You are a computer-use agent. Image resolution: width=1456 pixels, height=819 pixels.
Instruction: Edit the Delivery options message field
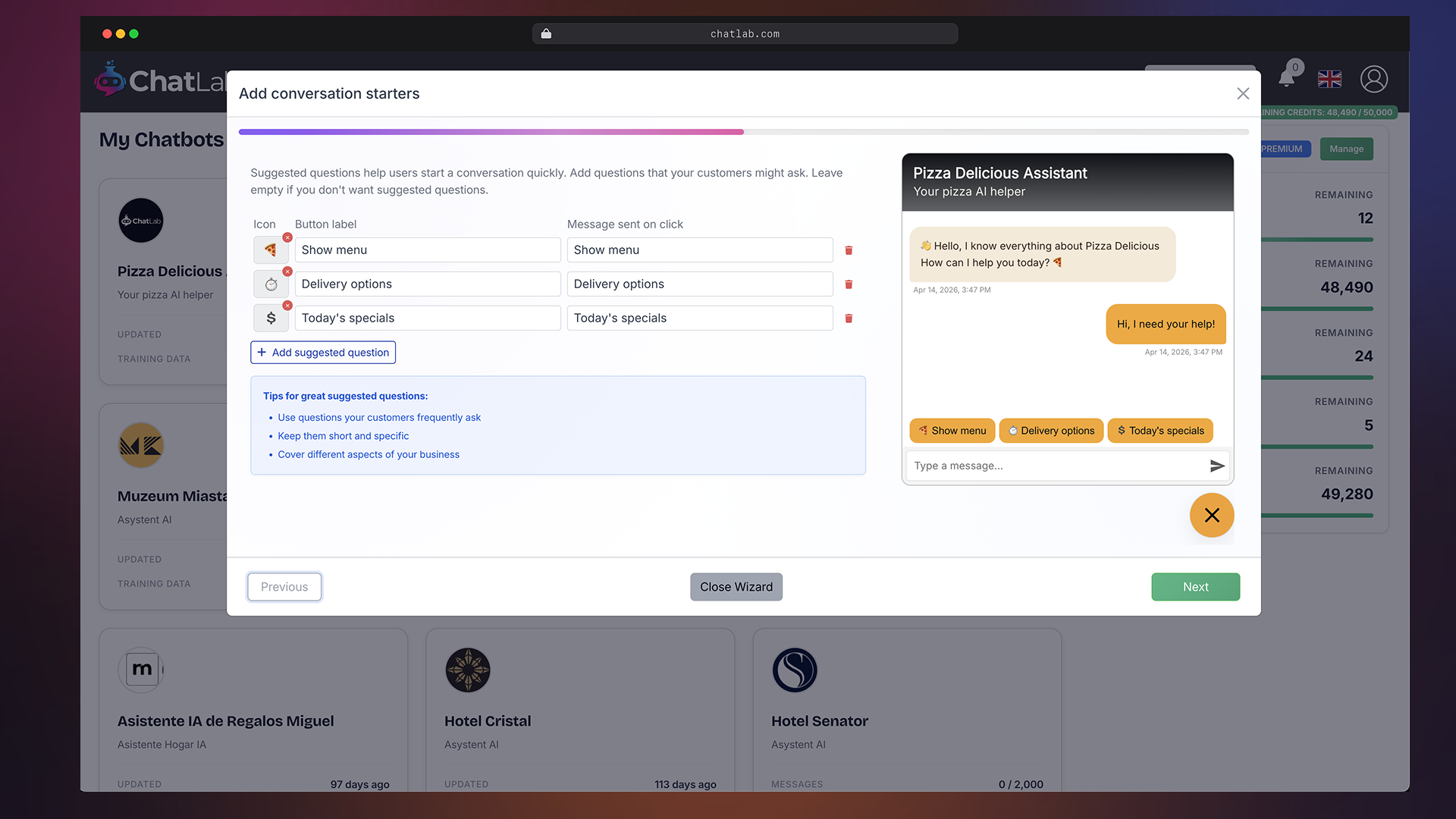point(700,284)
